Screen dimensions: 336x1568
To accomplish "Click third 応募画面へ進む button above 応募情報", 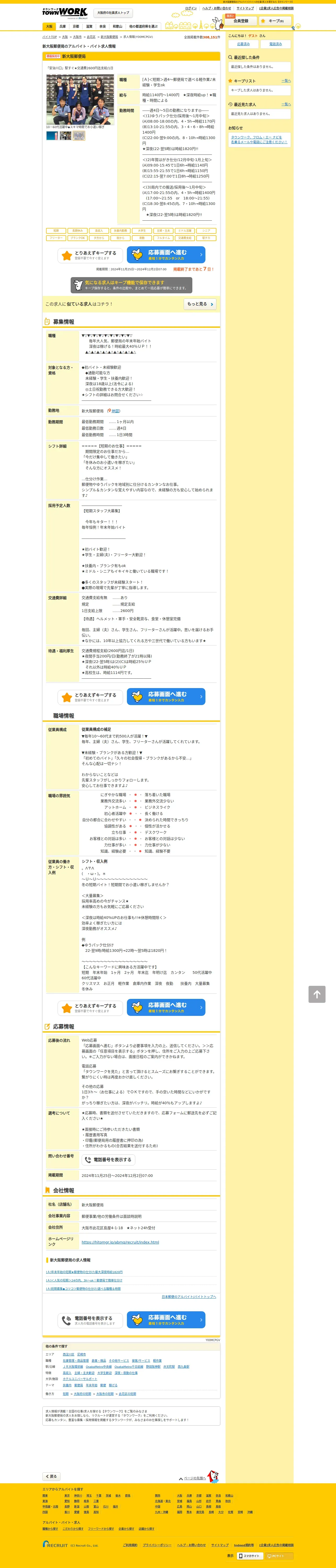I will click(166, 1008).
